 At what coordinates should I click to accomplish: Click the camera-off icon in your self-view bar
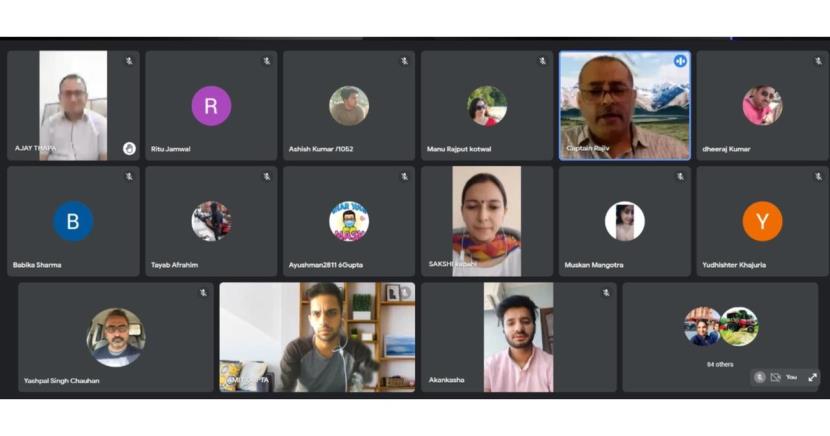click(x=775, y=377)
